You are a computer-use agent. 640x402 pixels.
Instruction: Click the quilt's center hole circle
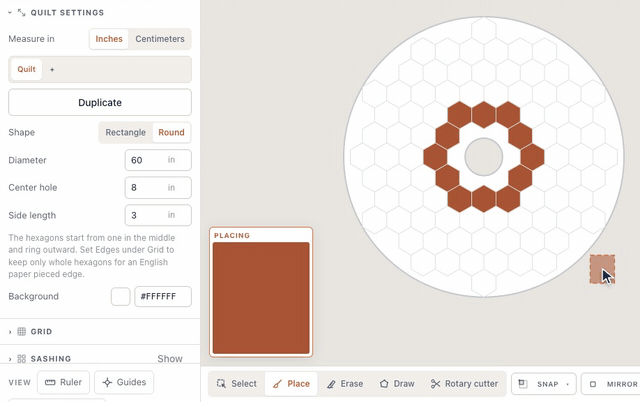tap(484, 157)
